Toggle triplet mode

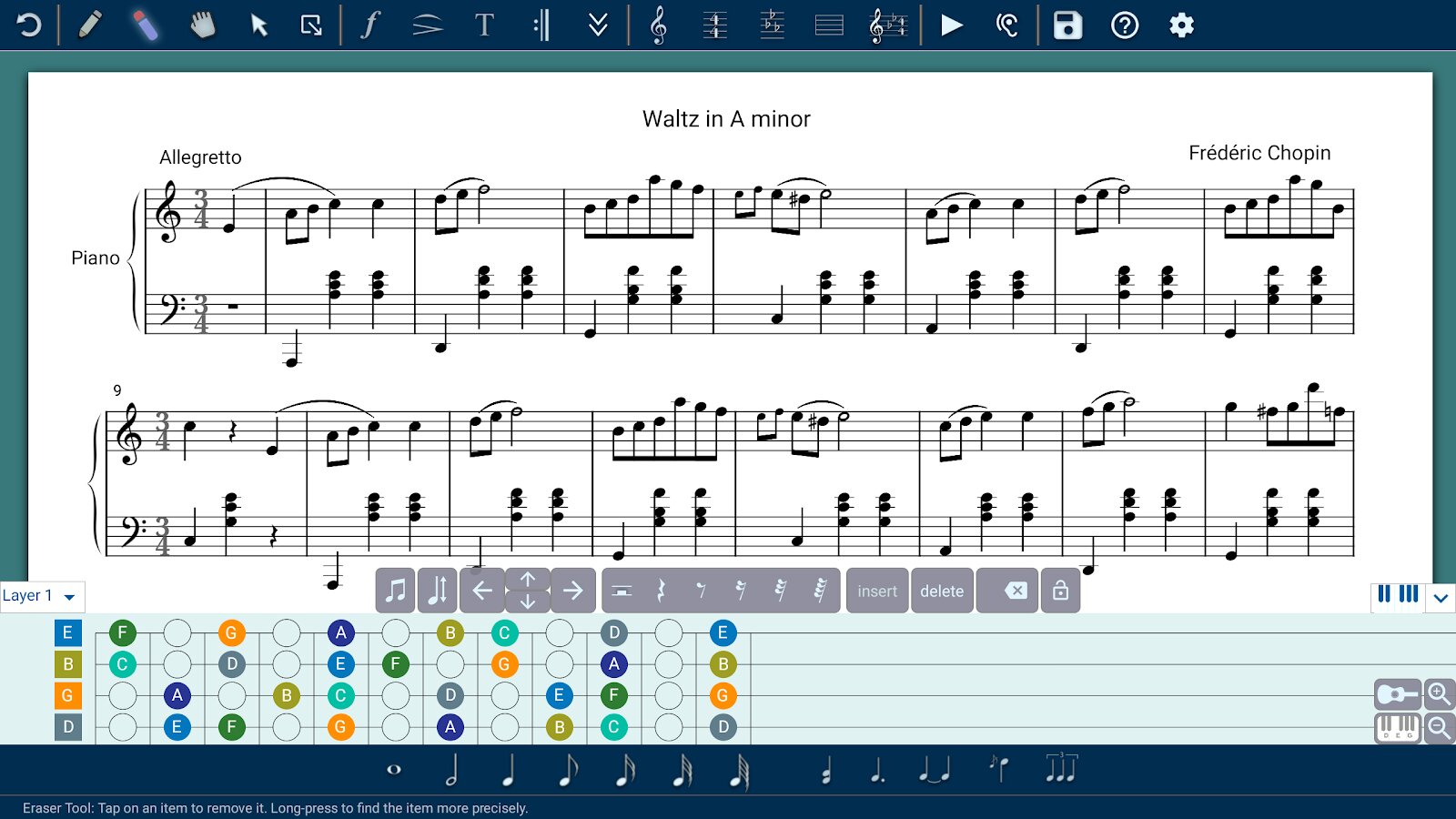(1061, 768)
